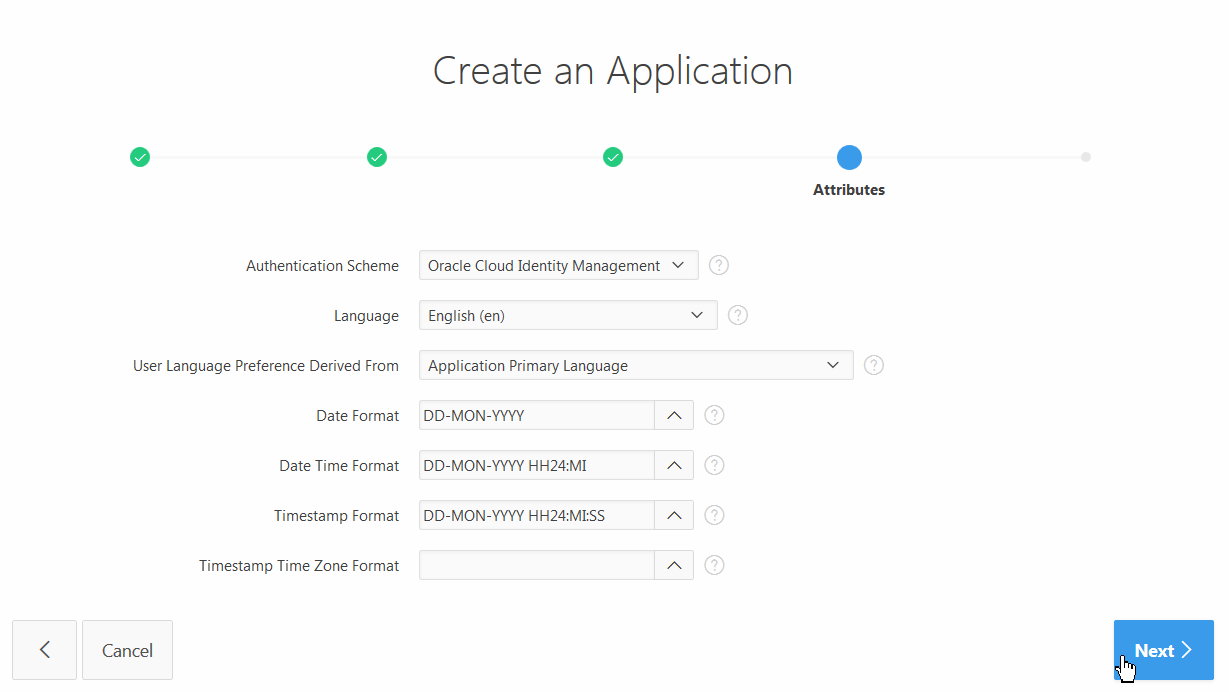Cancel the application creation
Image resolution: width=1229 pixels, height=692 pixels.
pyautogui.click(x=127, y=650)
